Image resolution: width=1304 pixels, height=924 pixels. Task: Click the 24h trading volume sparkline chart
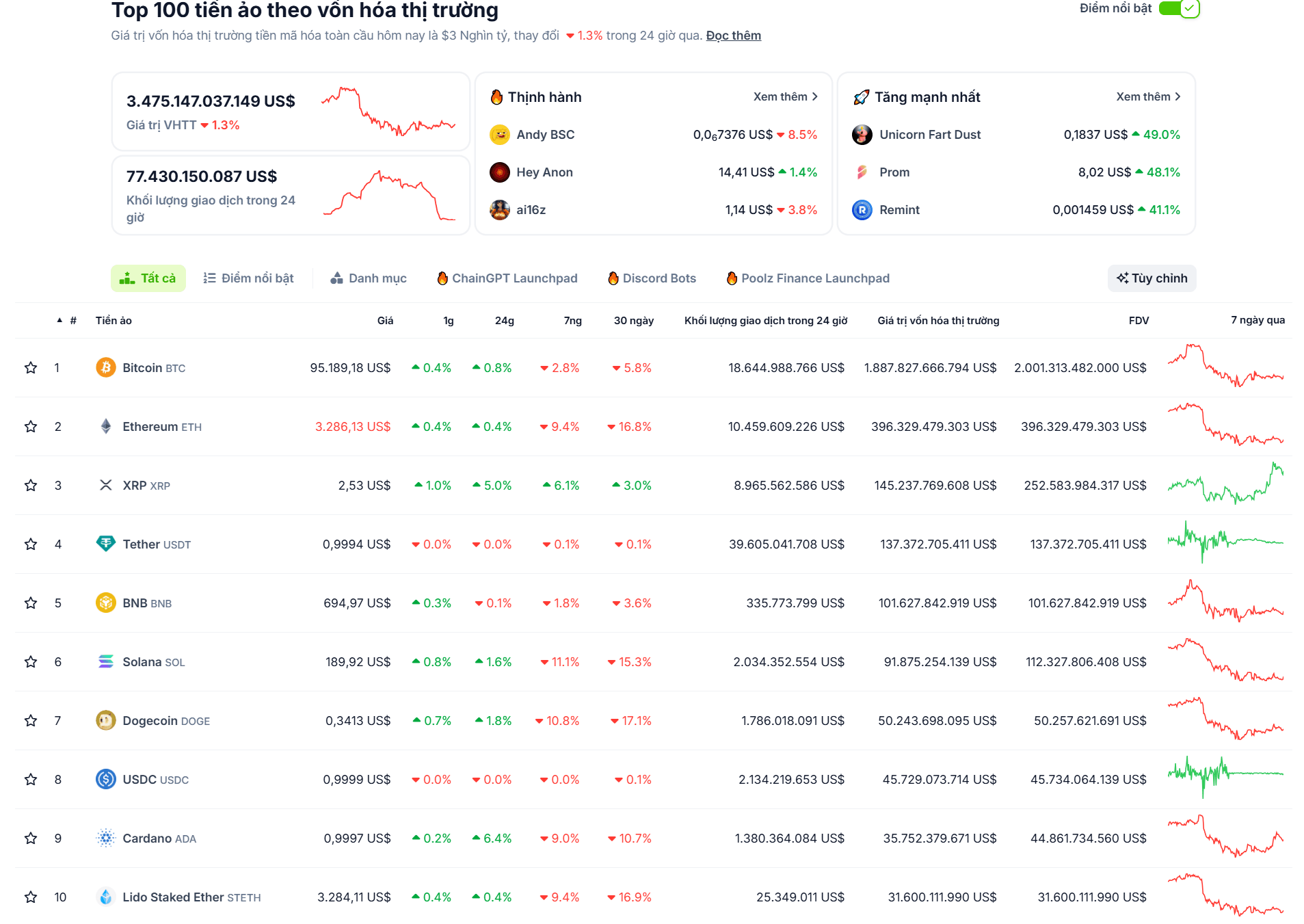(389, 195)
